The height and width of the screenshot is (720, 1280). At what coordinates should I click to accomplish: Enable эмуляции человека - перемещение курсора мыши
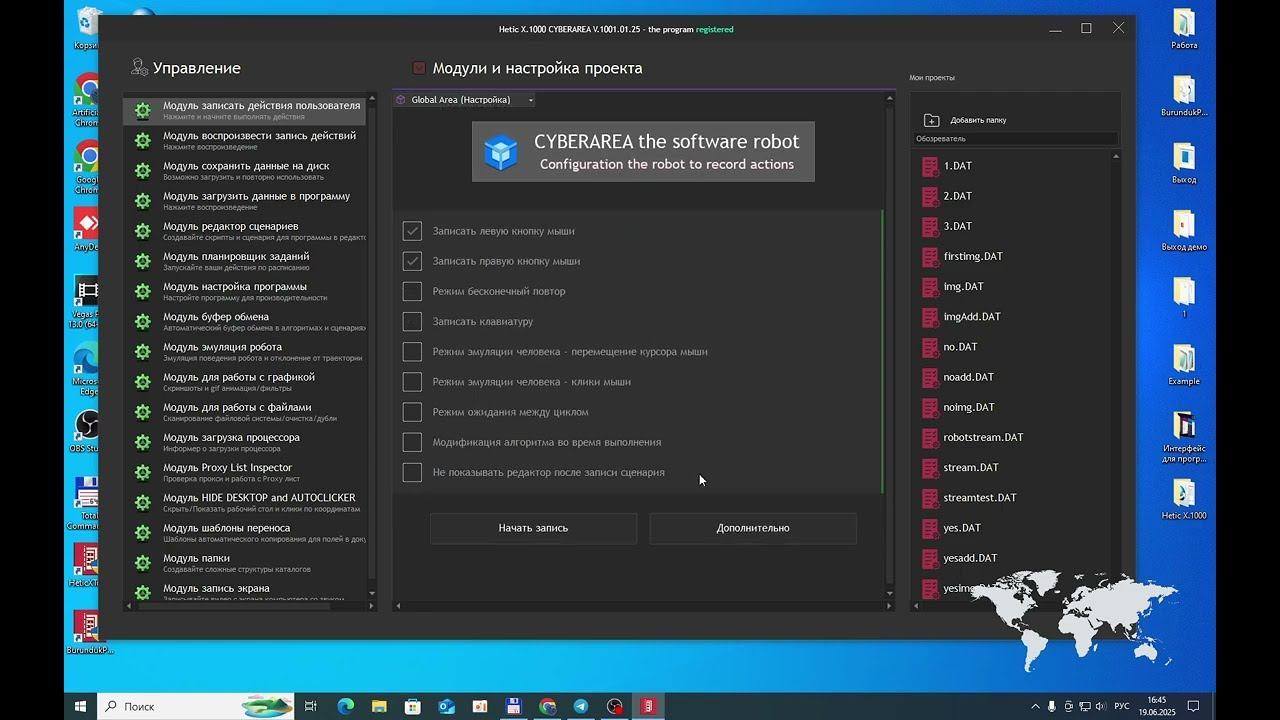pos(412,352)
